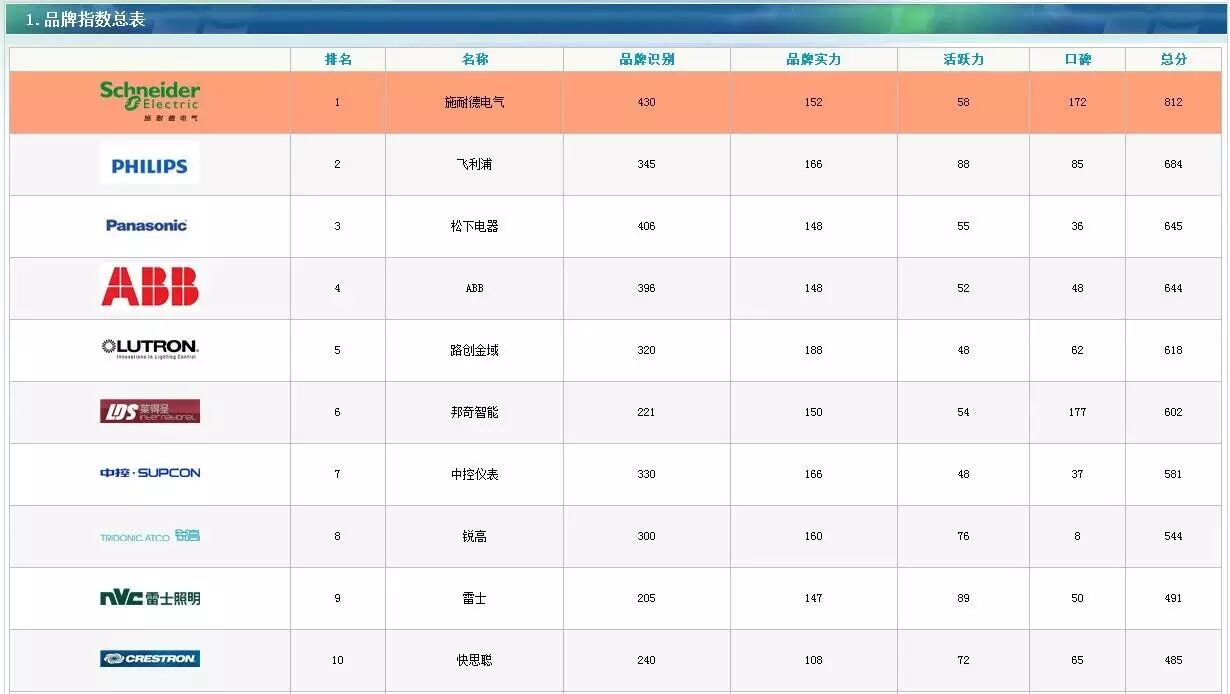The height and width of the screenshot is (694, 1230).
Task: Click the Panasonic logo
Action: click(148, 226)
